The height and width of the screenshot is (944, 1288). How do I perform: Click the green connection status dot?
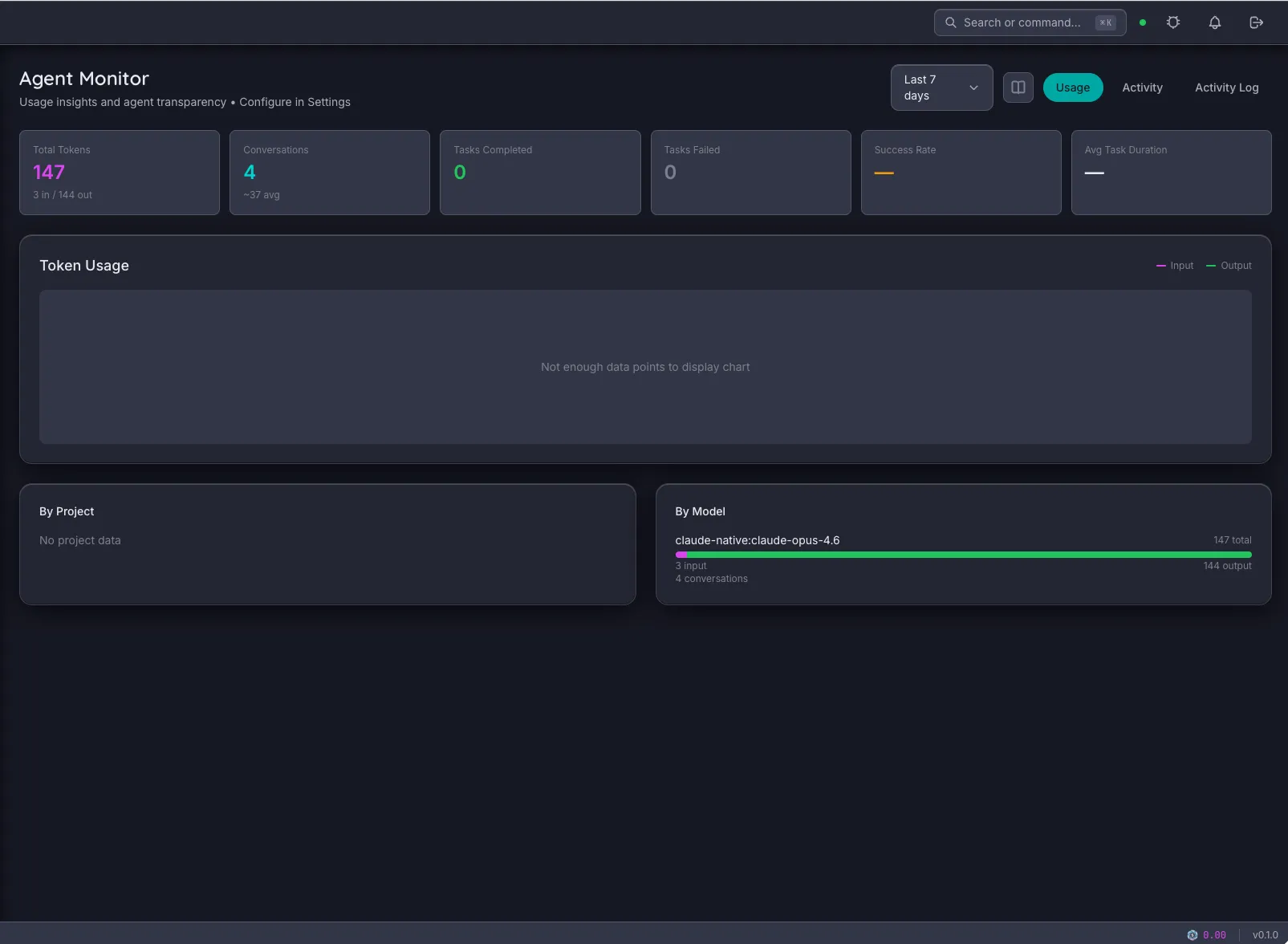pos(1143,22)
